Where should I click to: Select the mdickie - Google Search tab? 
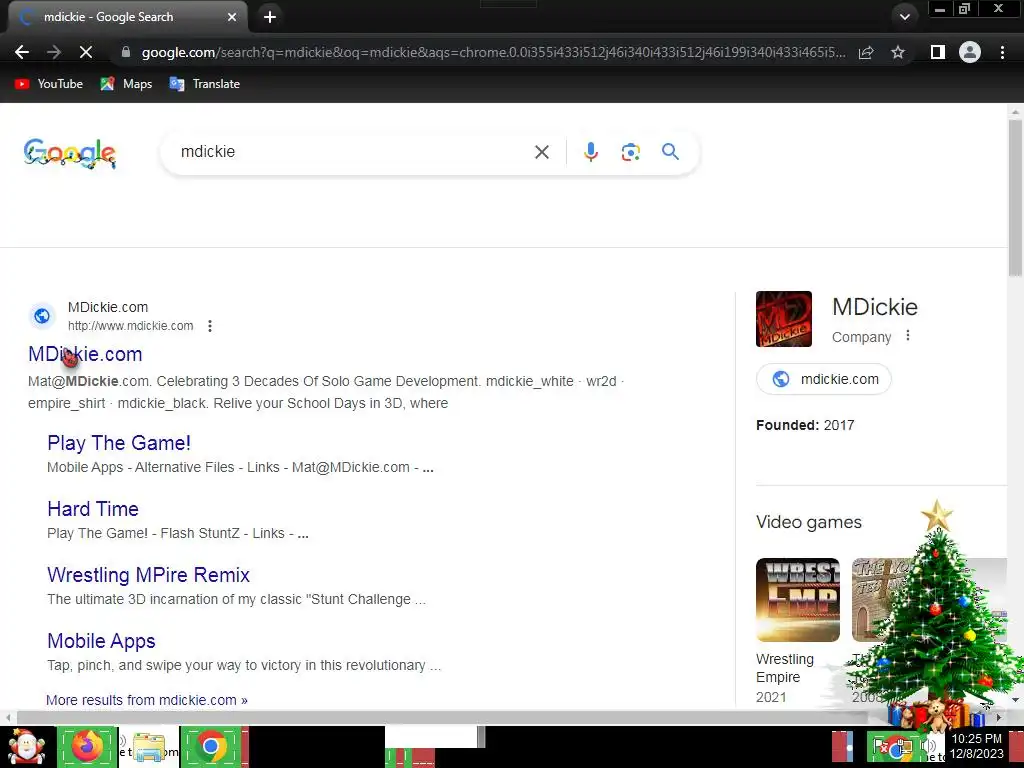[x=127, y=17]
